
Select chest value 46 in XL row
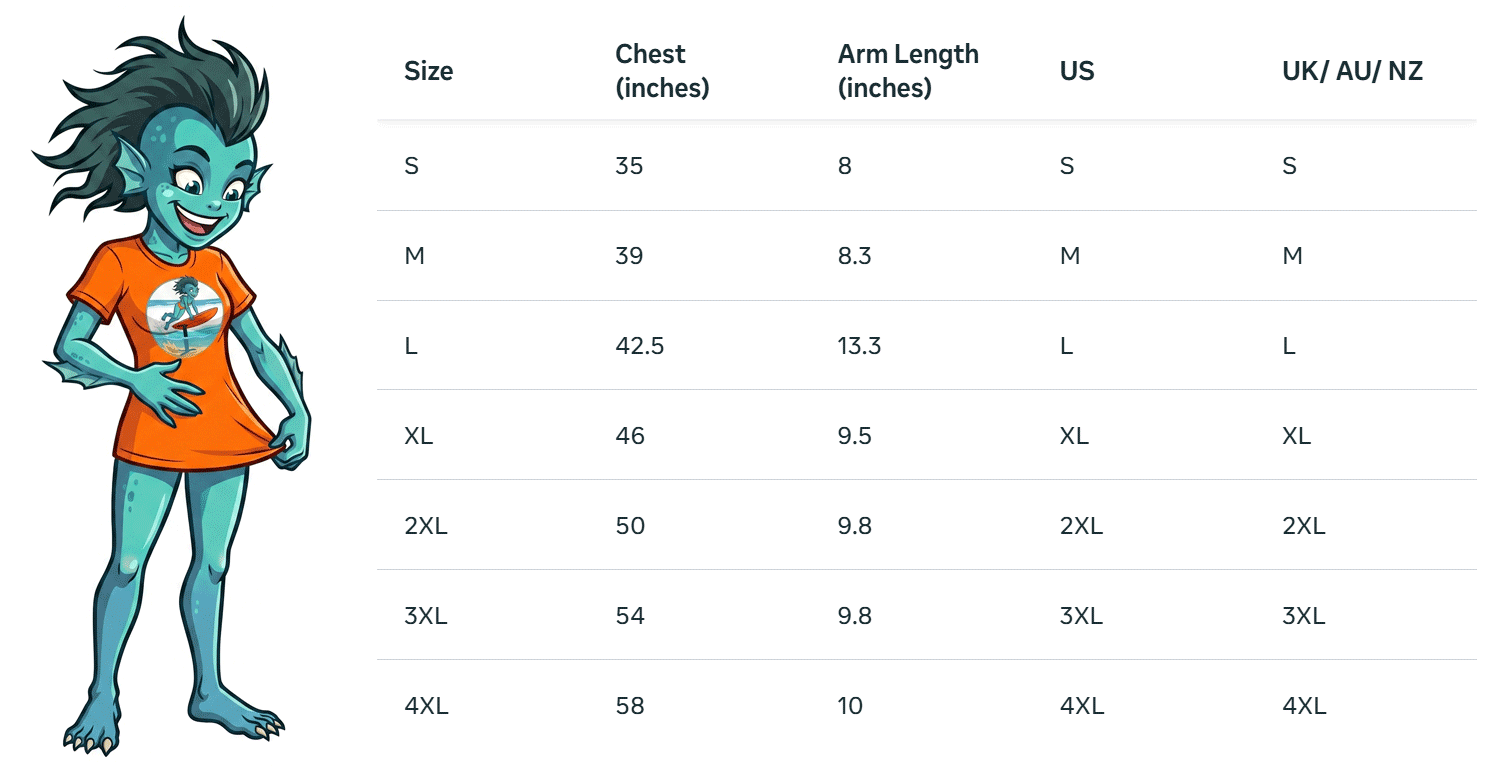630,436
